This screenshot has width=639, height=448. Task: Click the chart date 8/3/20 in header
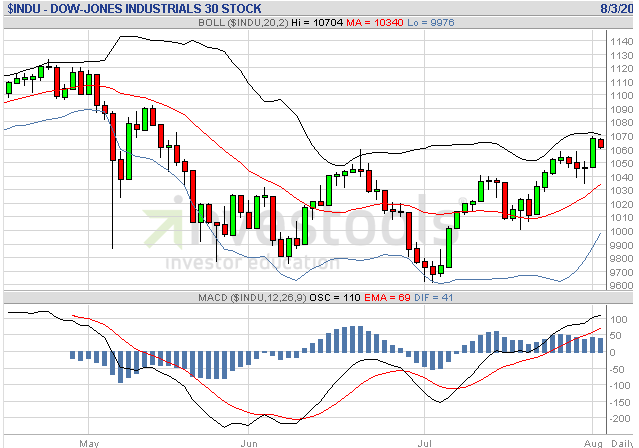pos(617,8)
